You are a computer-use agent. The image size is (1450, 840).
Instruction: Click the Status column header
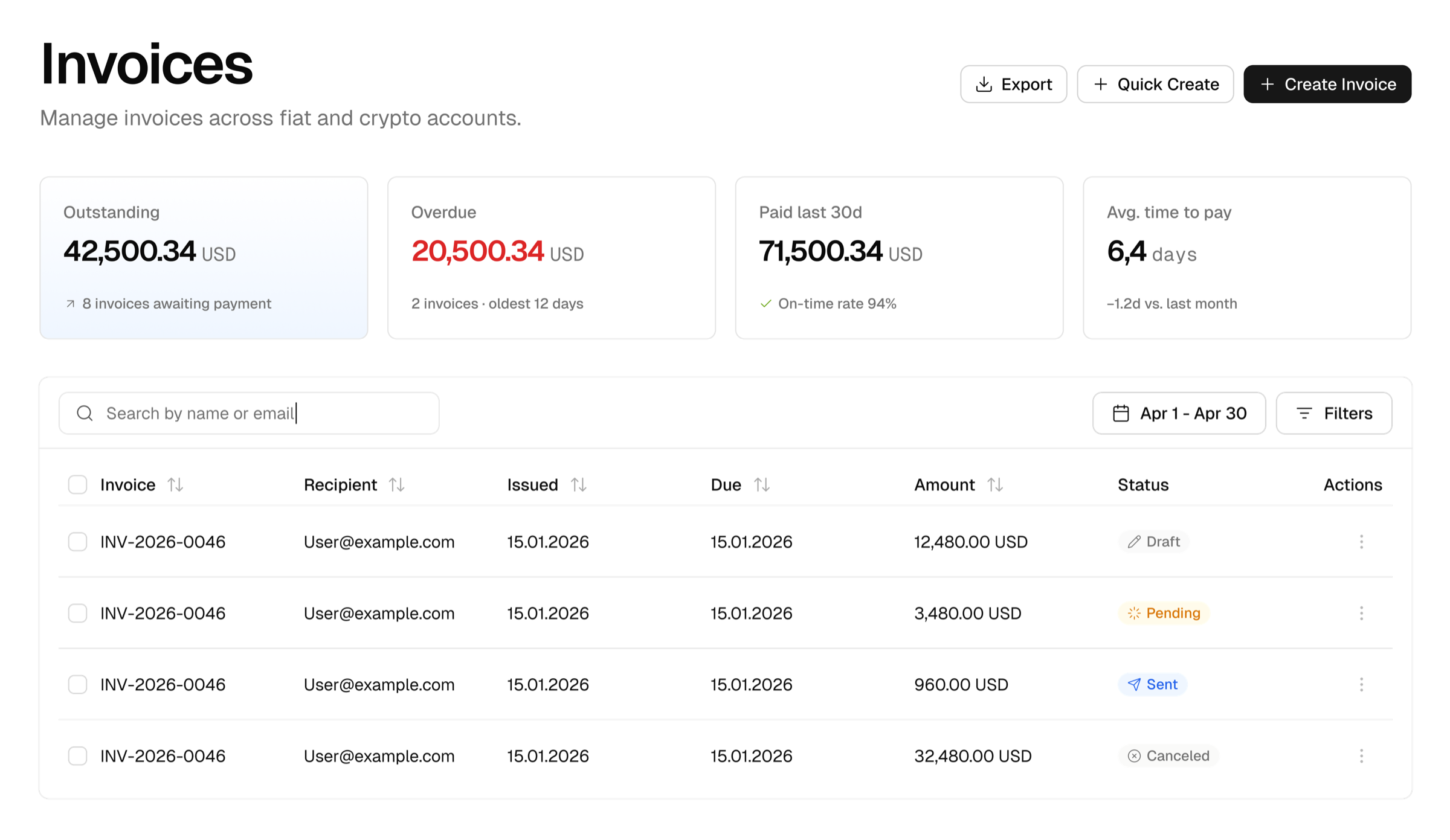1143,484
